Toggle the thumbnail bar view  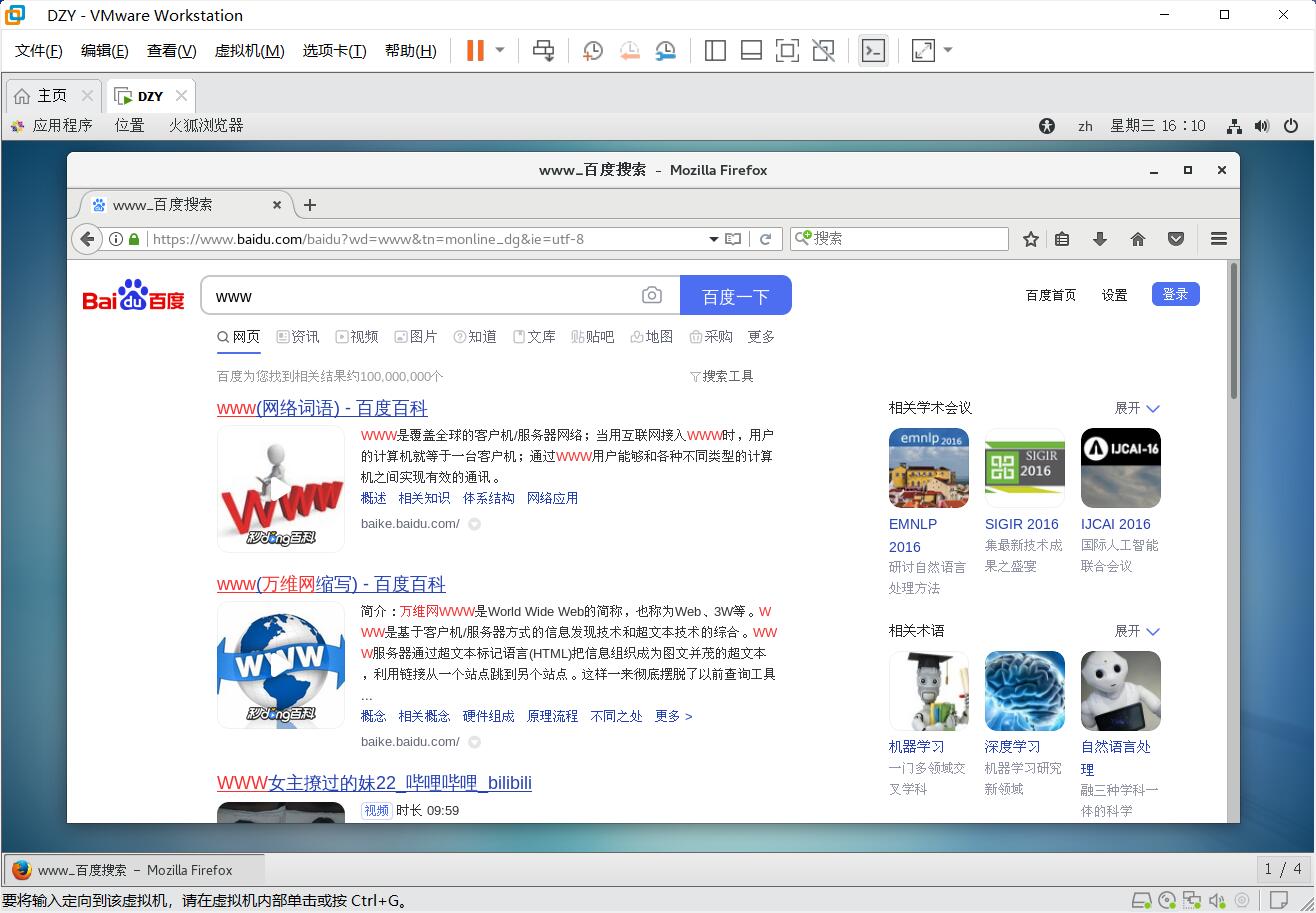(751, 50)
